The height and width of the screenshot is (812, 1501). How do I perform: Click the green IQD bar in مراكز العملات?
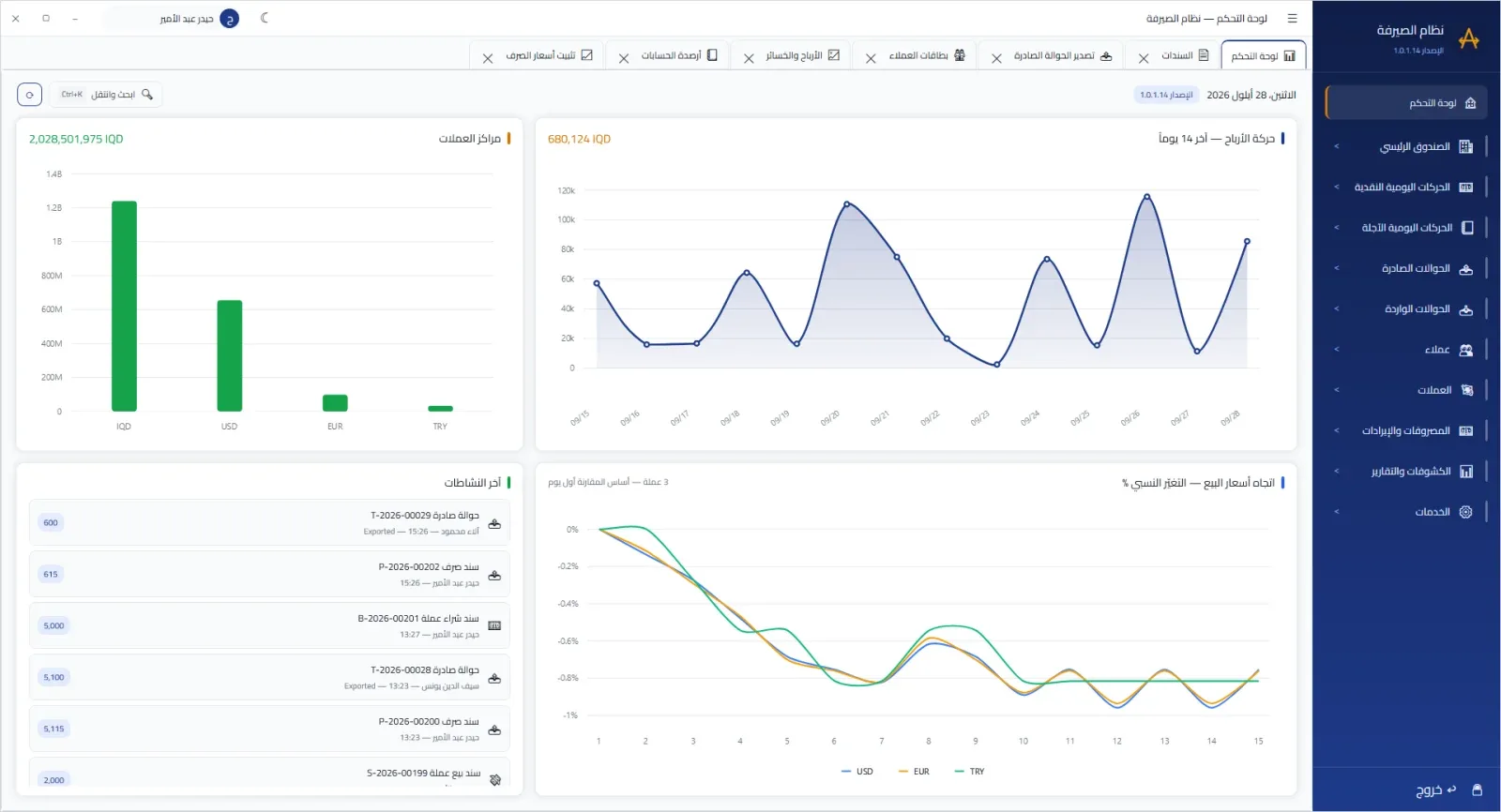click(x=124, y=307)
